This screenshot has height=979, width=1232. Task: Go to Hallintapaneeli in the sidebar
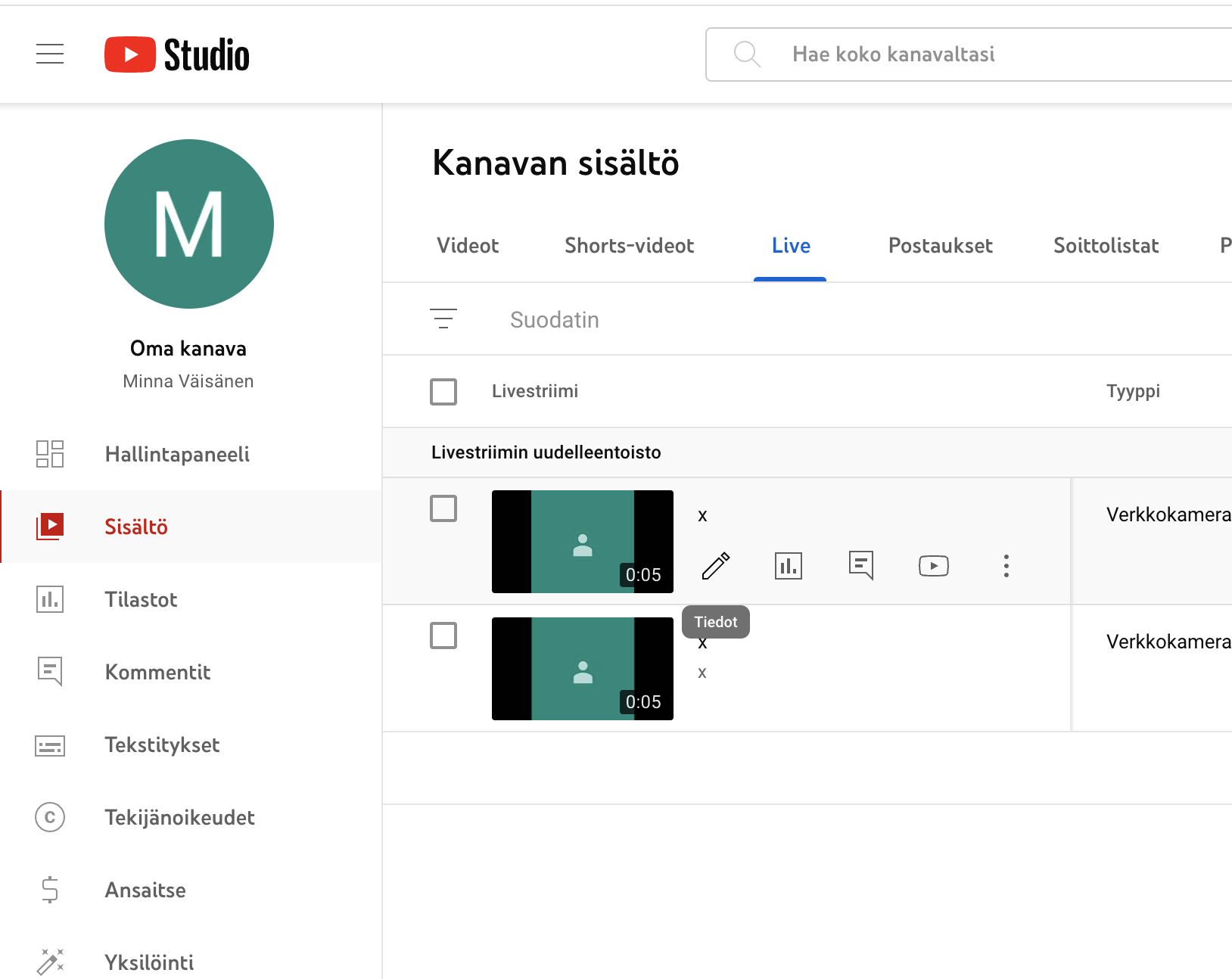(x=177, y=454)
